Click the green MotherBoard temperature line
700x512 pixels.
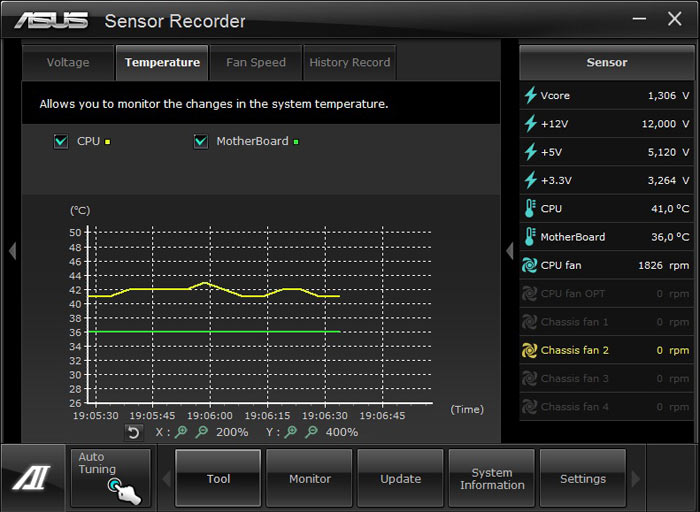[x=214, y=332]
